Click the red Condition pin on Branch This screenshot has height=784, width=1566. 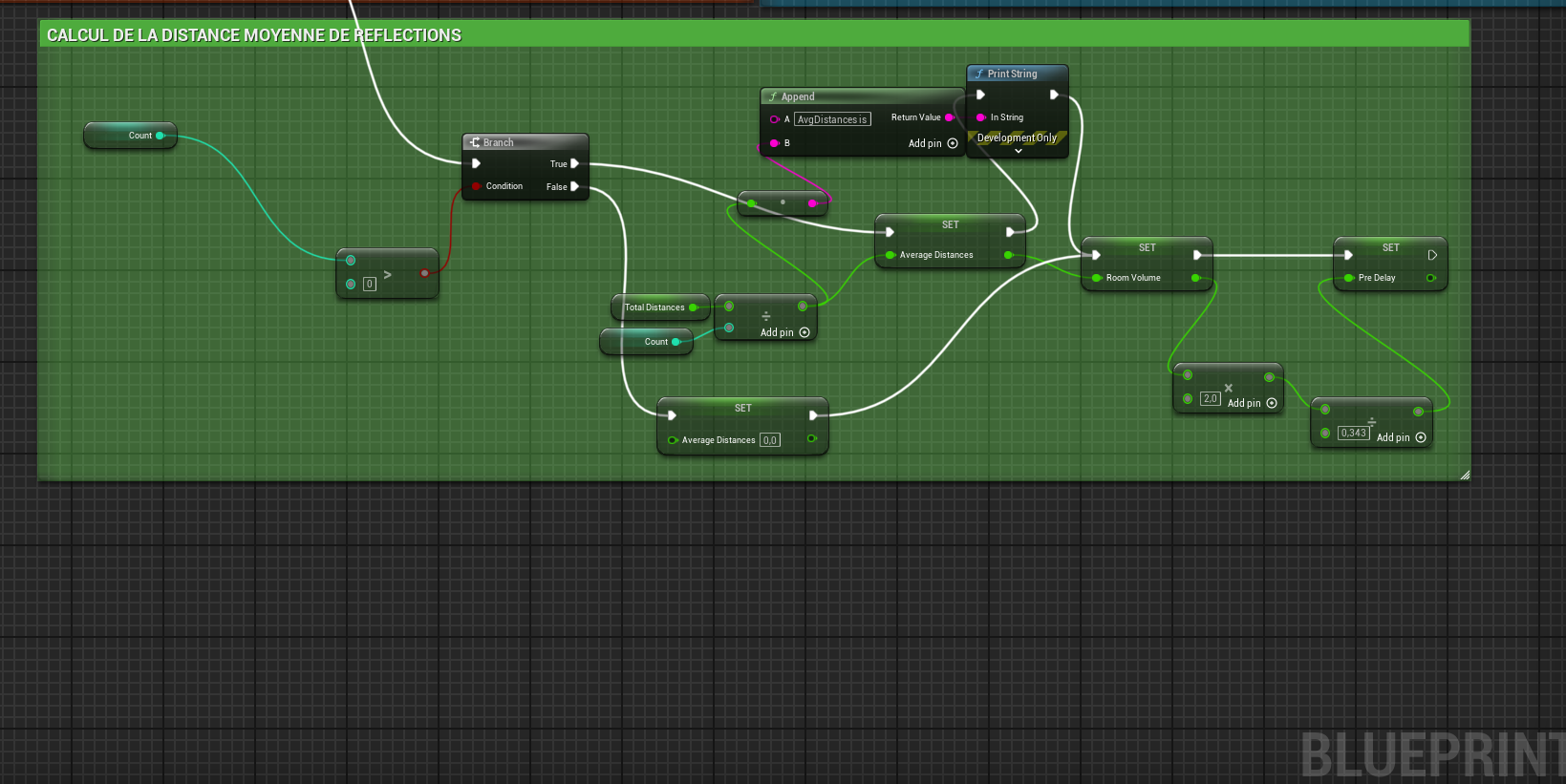(476, 186)
